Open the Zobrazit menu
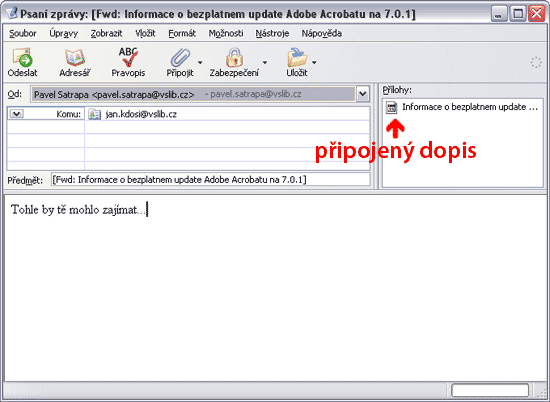 click(x=106, y=33)
